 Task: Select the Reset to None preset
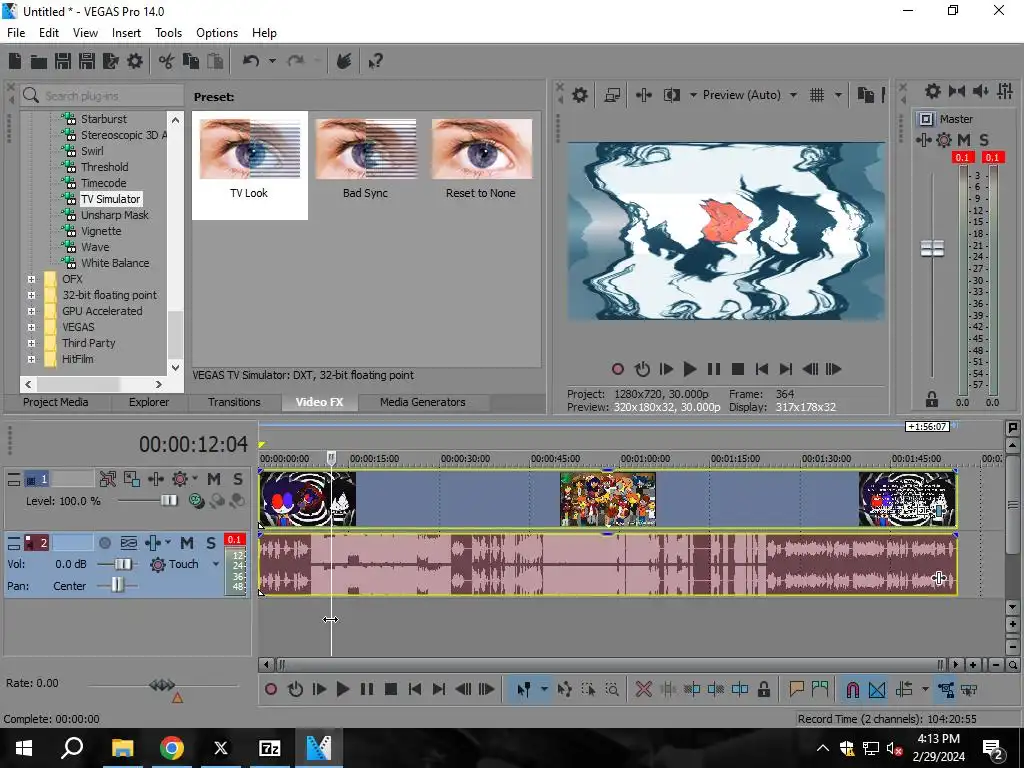(481, 159)
